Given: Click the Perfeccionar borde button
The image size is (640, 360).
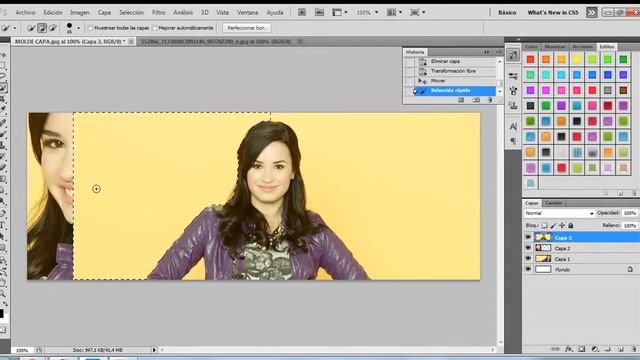Looking at the screenshot, I should point(247,28).
